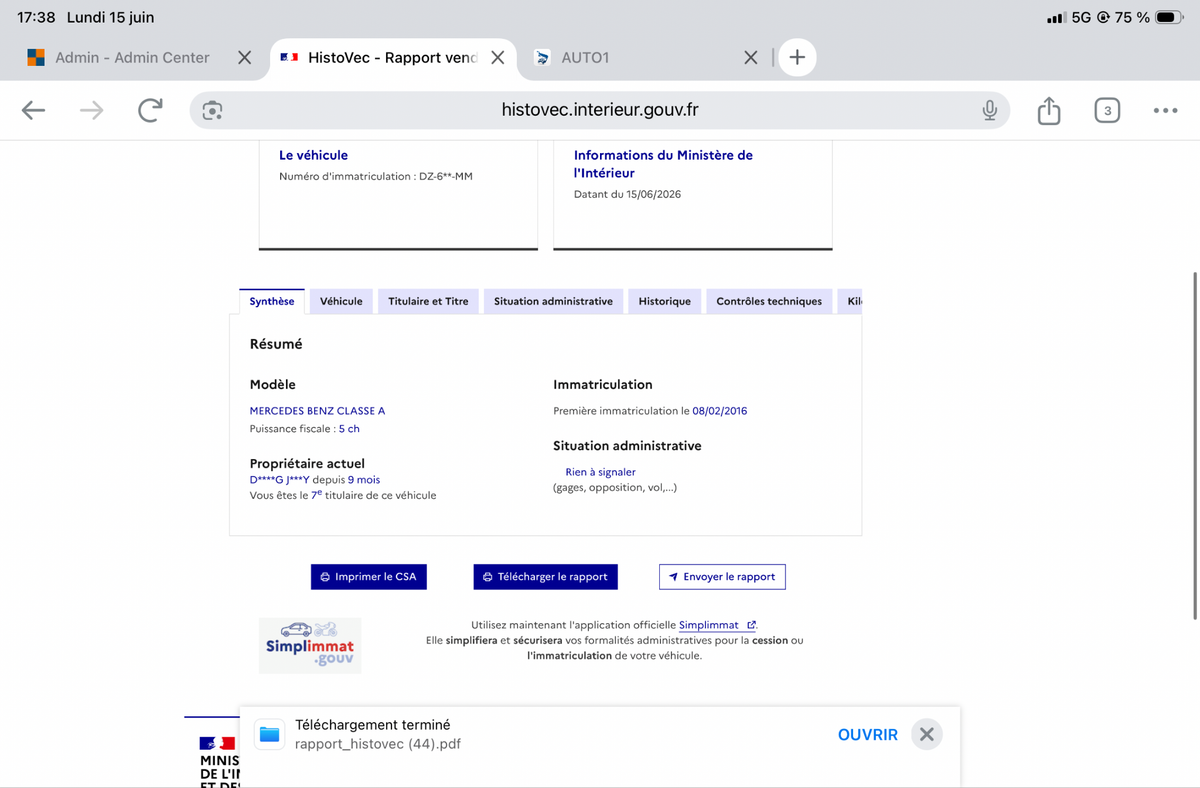
Task: Show open tabs counter
Action: [x=1106, y=110]
